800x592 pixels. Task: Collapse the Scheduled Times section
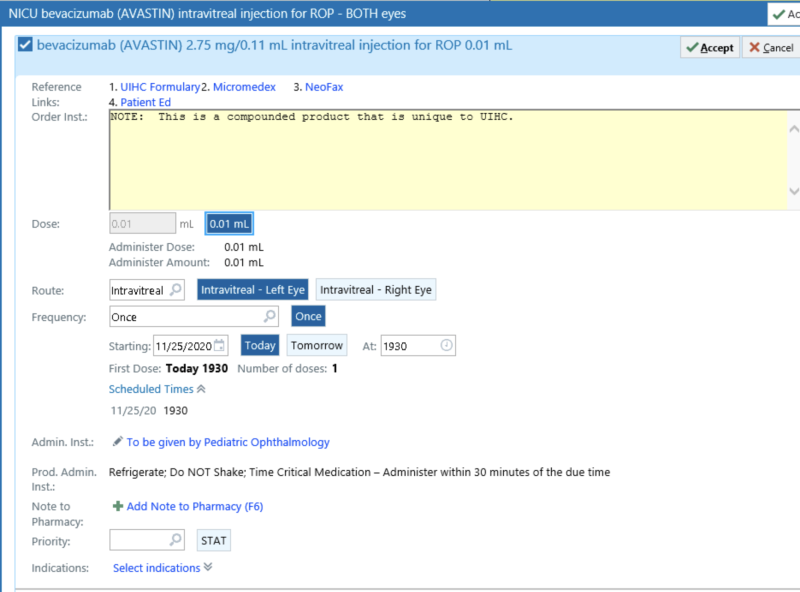click(157, 389)
